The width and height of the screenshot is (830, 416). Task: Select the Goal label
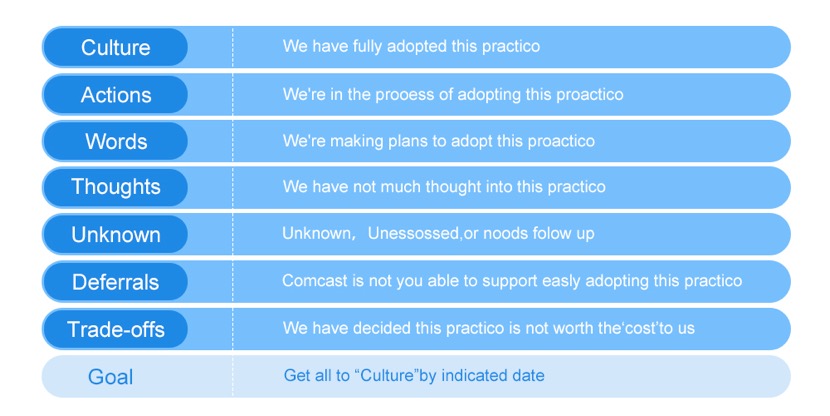(110, 377)
